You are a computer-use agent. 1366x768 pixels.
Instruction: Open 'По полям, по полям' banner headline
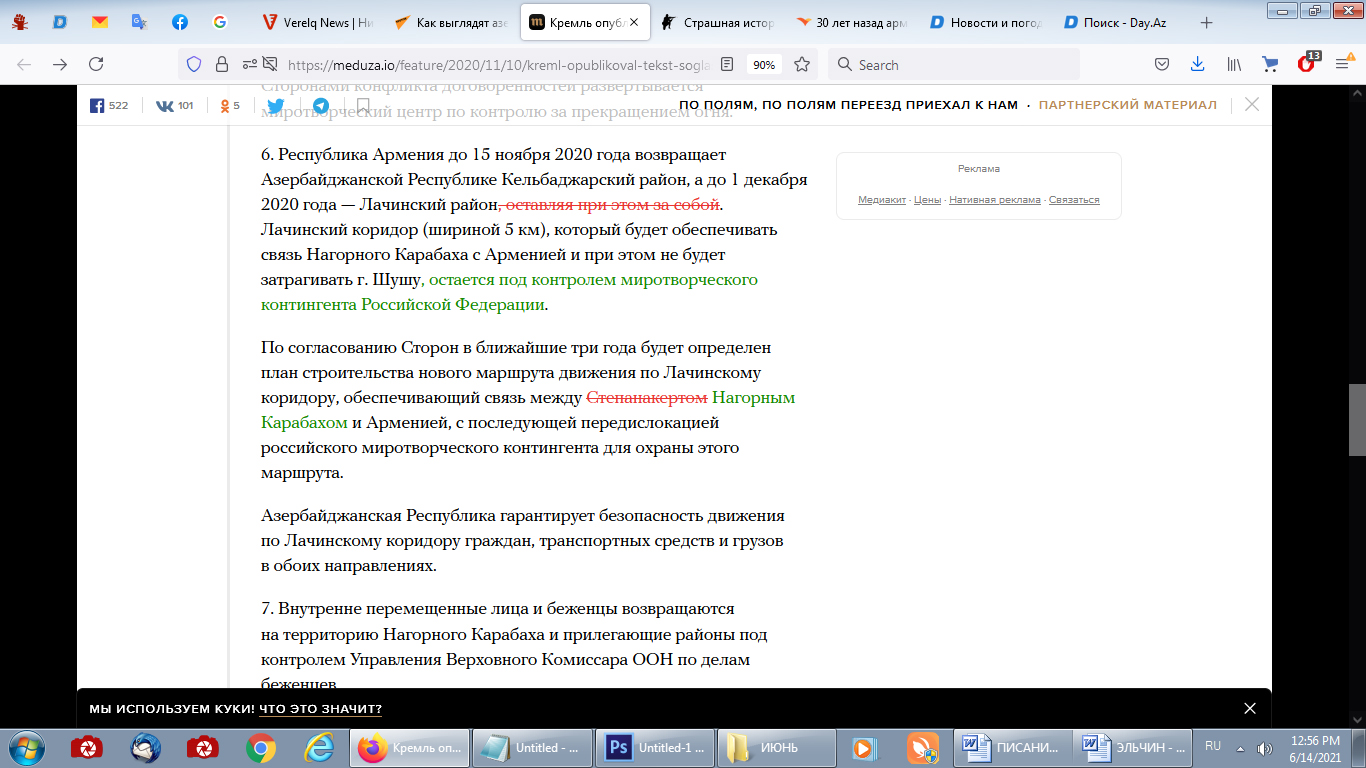tap(848, 105)
